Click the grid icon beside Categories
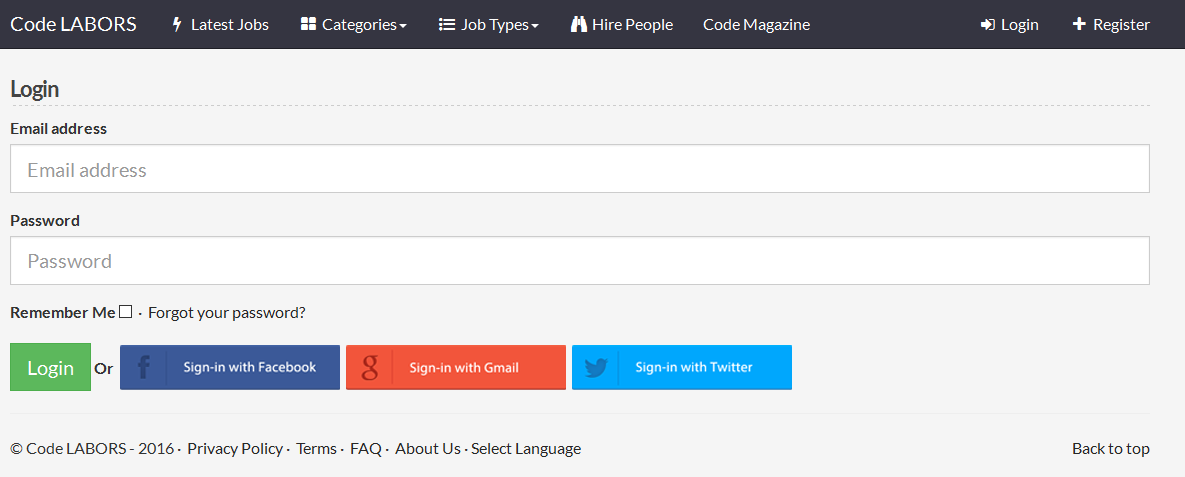This screenshot has width=1185, height=477. point(308,24)
